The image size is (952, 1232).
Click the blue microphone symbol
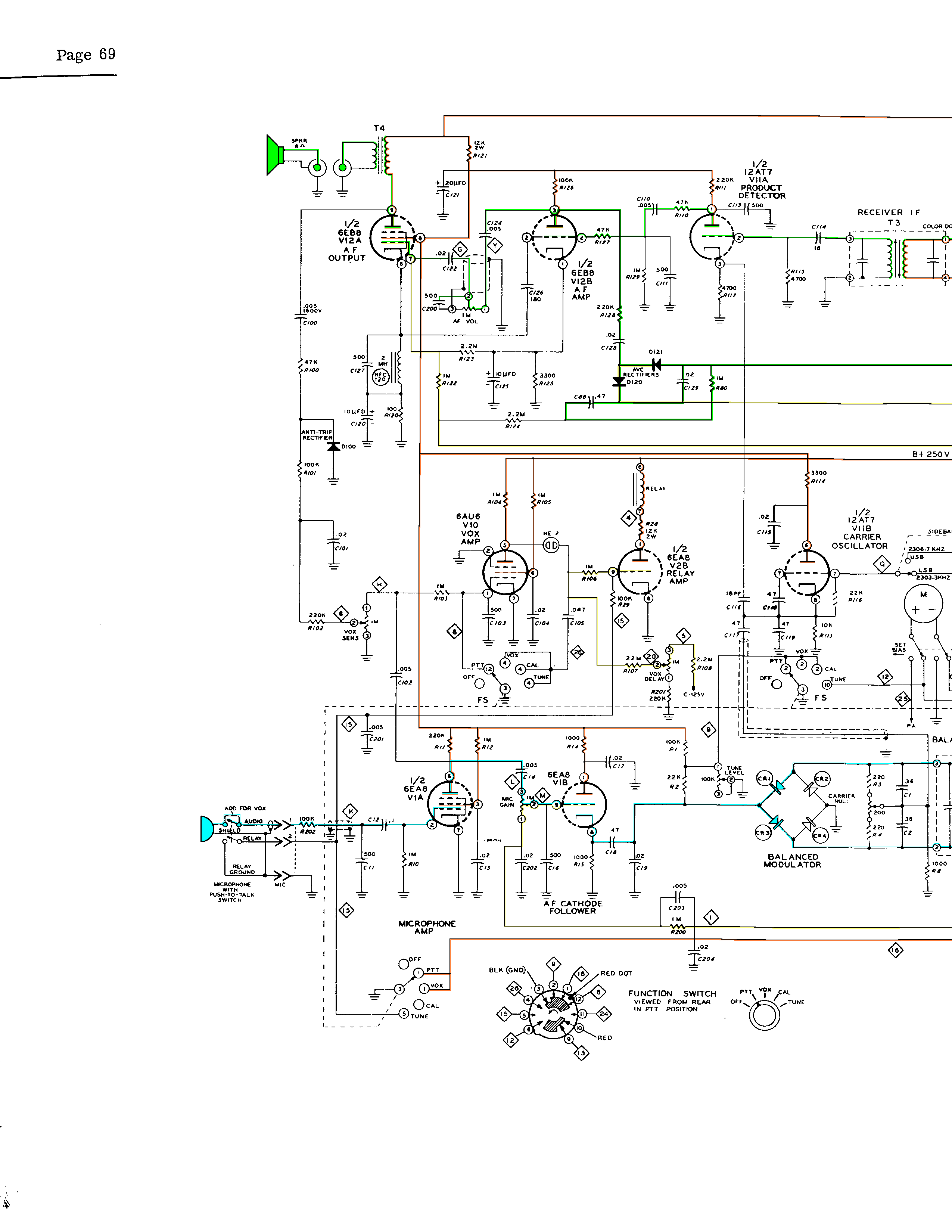pyautogui.click(x=206, y=829)
